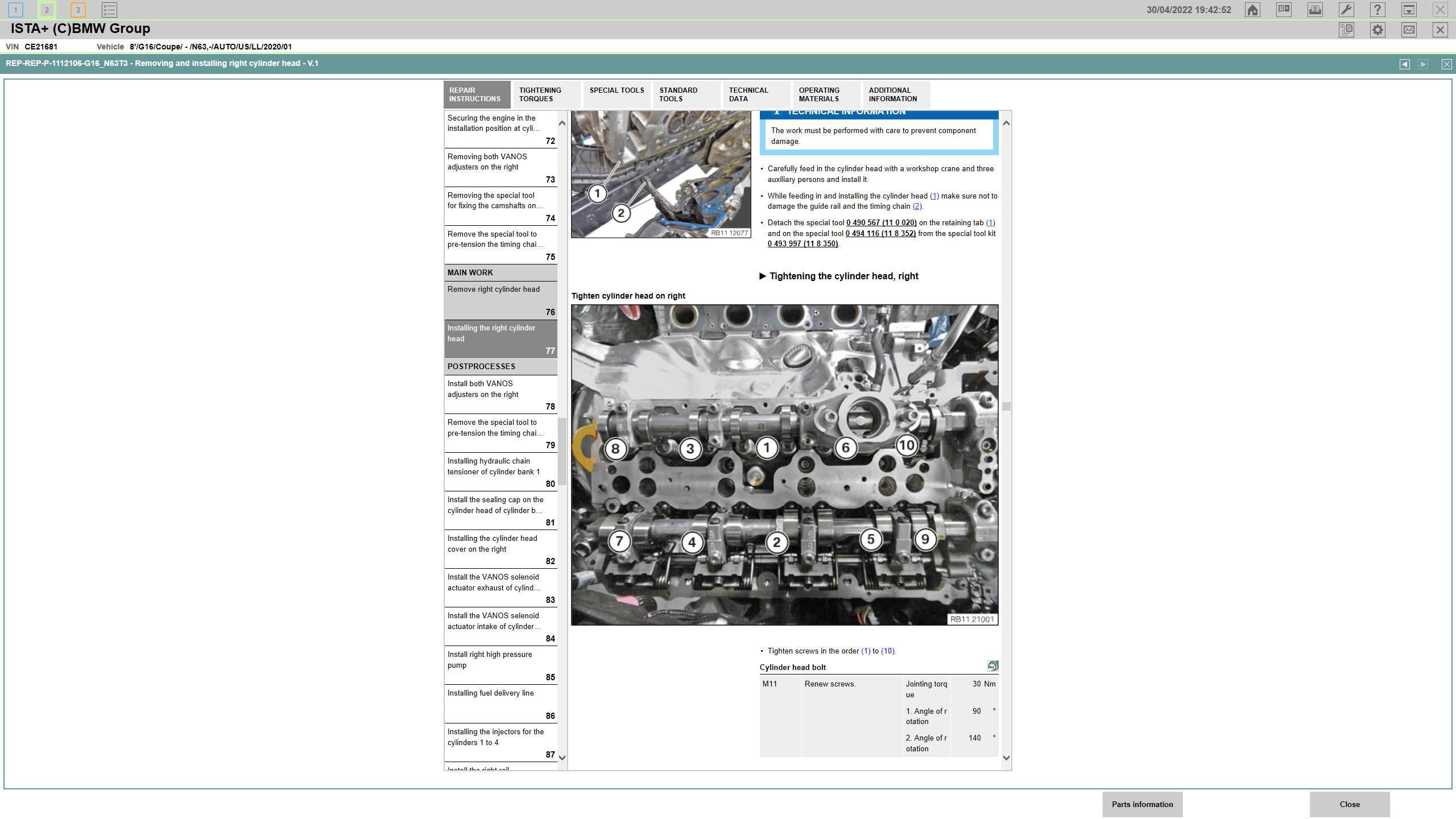Select step 84 VANOS solenoid actuator intake
The width and height of the screenshot is (1456, 819).
pyautogui.click(x=500, y=627)
